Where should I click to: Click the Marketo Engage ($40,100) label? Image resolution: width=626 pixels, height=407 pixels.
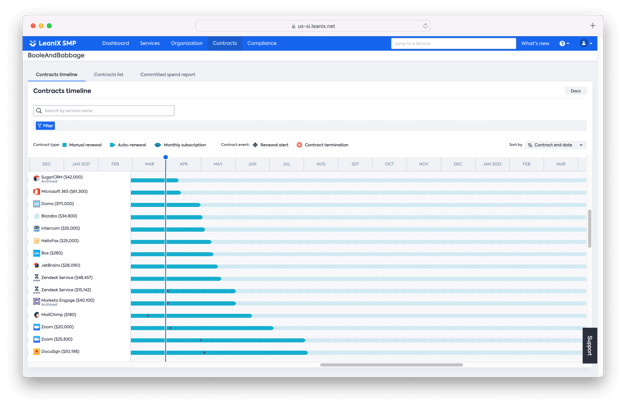click(x=68, y=300)
